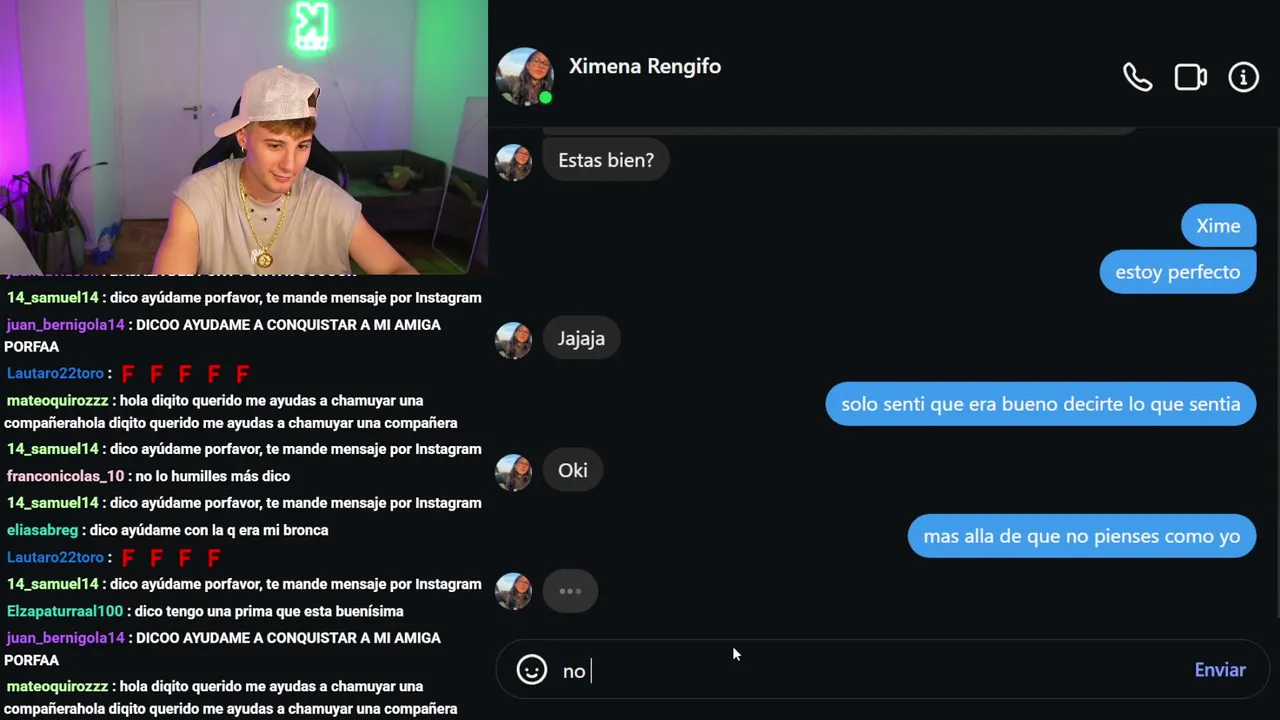
Task: Select the 'mas alla de que no pienses como yo' message
Action: coord(1081,536)
